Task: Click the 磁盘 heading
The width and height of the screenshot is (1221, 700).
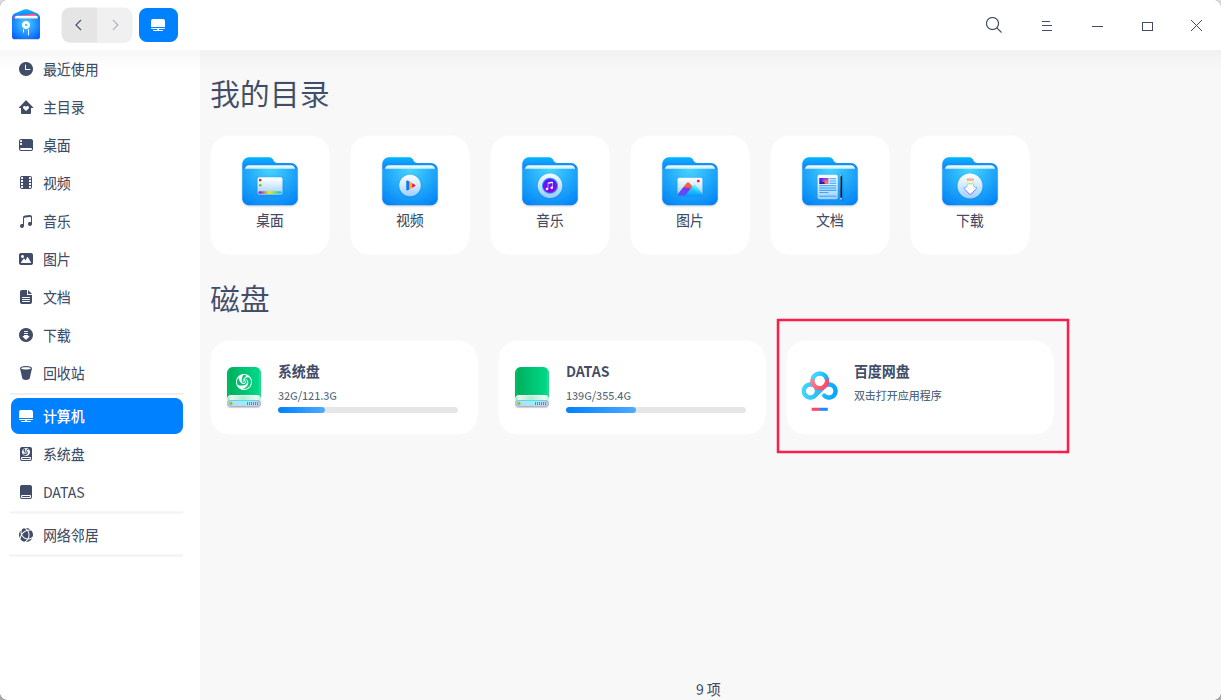Action: (x=240, y=299)
